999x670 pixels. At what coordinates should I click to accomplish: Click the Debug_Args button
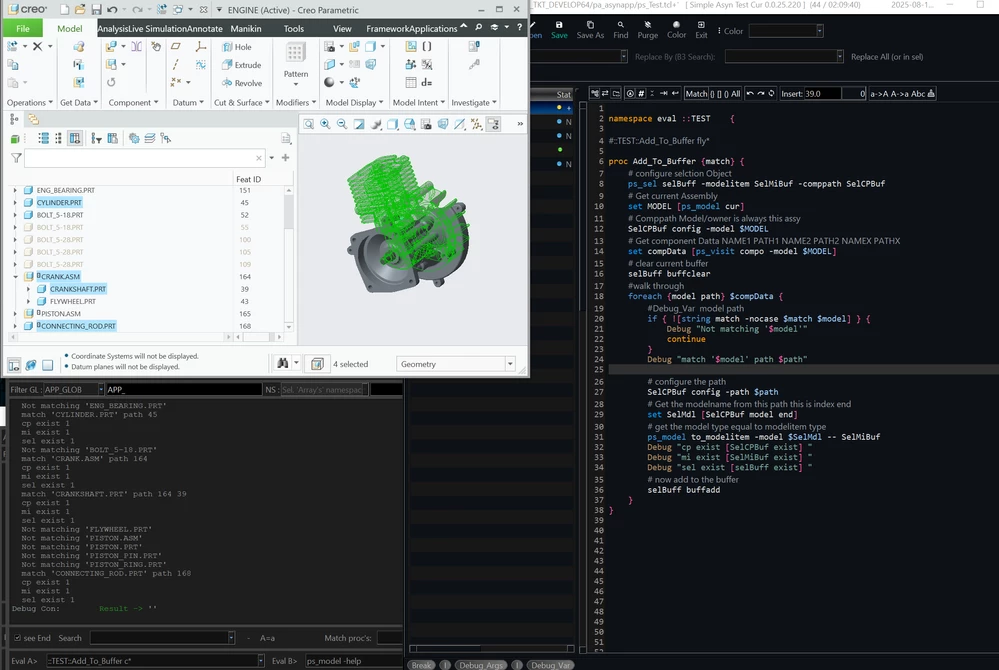click(x=481, y=665)
